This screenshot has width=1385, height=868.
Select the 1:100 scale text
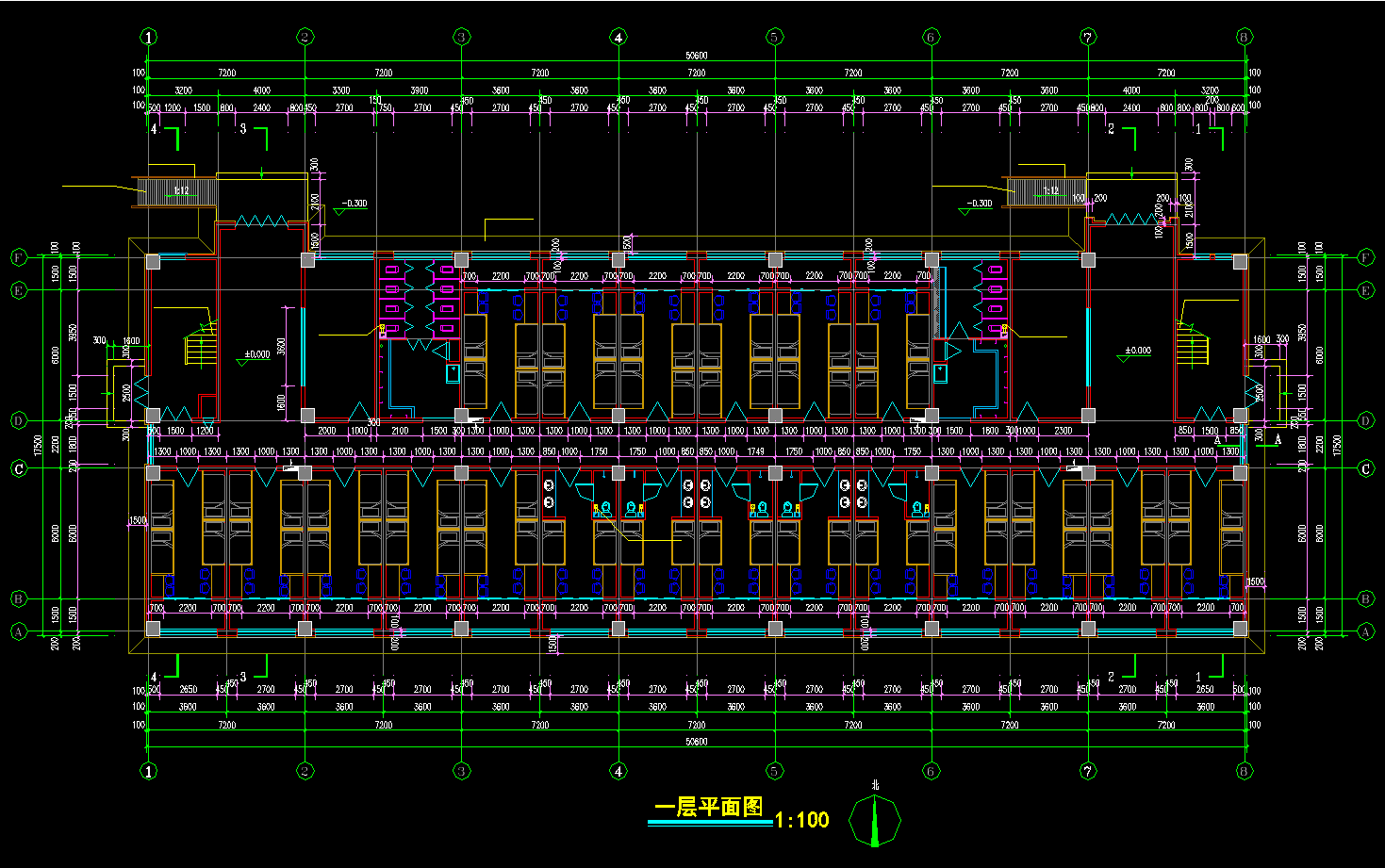(802, 820)
